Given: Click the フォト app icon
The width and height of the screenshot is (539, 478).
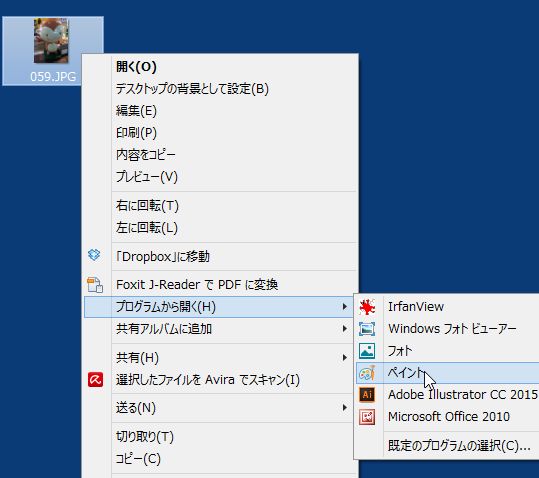Looking at the screenshot, I should click(x=367, y=351).
